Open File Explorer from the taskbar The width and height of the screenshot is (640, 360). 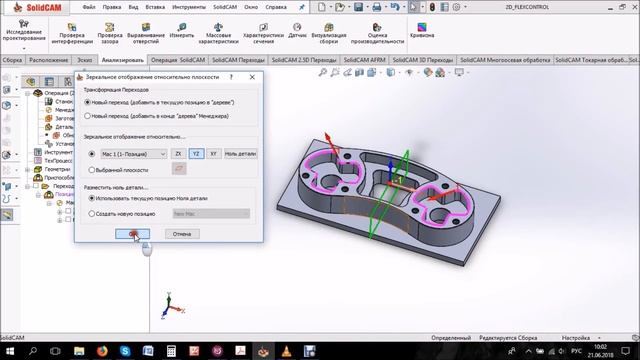79,351
